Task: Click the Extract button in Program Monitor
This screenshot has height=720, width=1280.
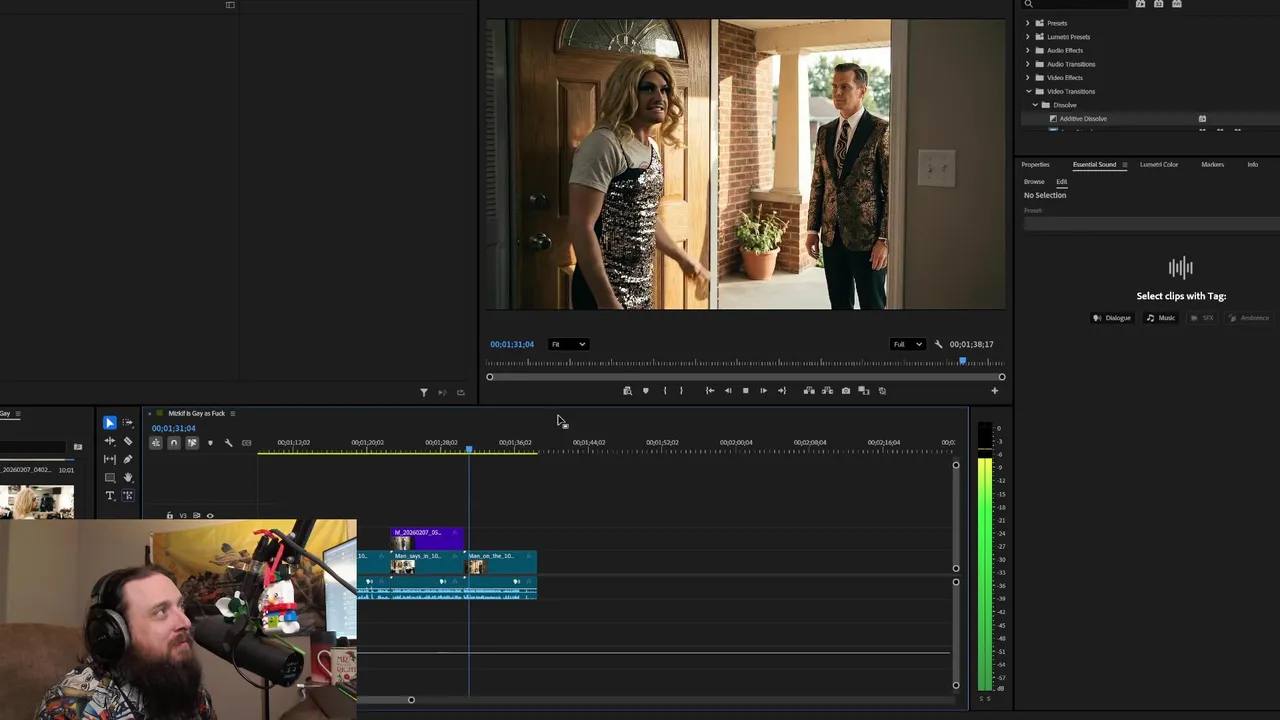Action: (x=827, y=391)
